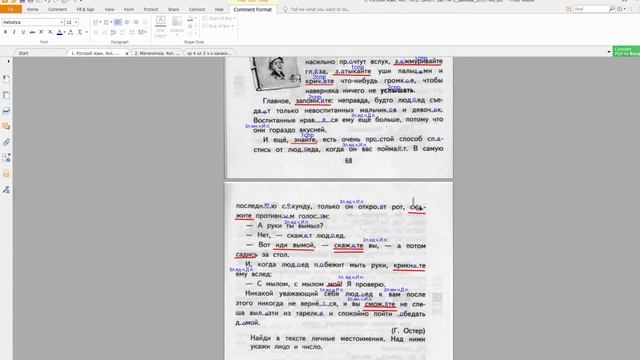Screen dimensions: 640x360
Task: Apply the font color A button
Action: coord(59,32)
